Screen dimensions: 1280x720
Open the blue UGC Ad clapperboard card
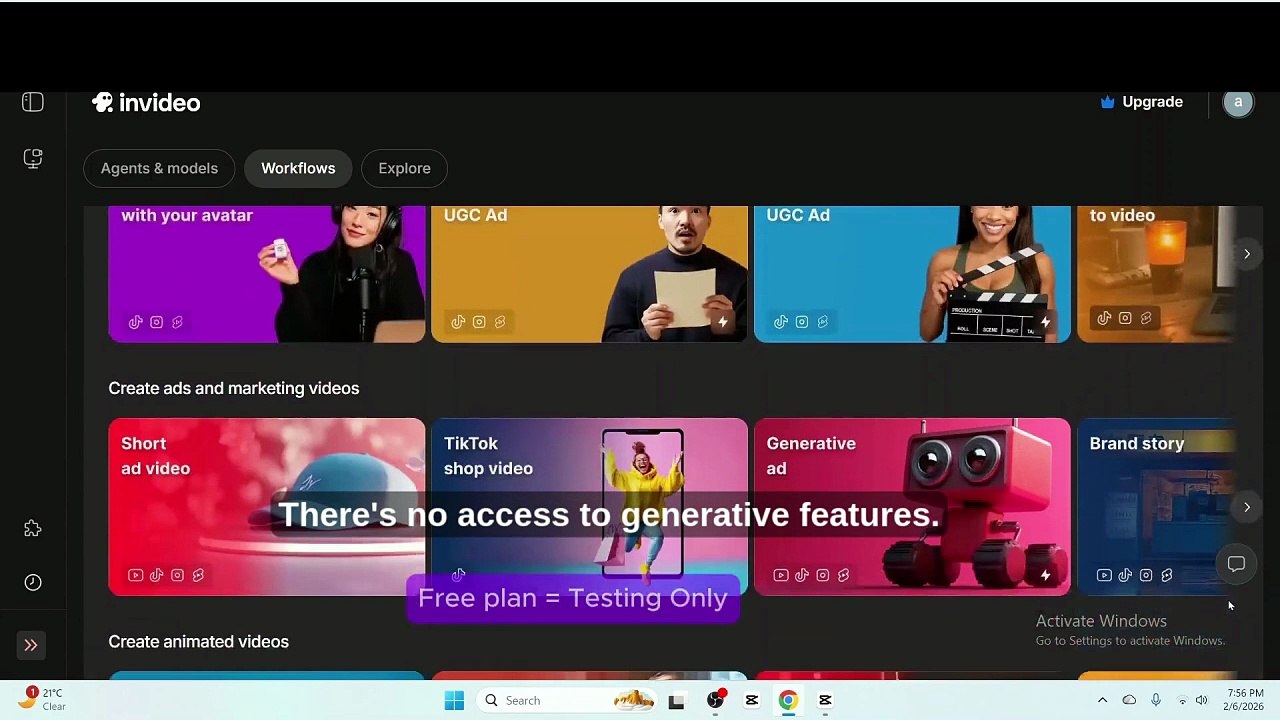912,274
